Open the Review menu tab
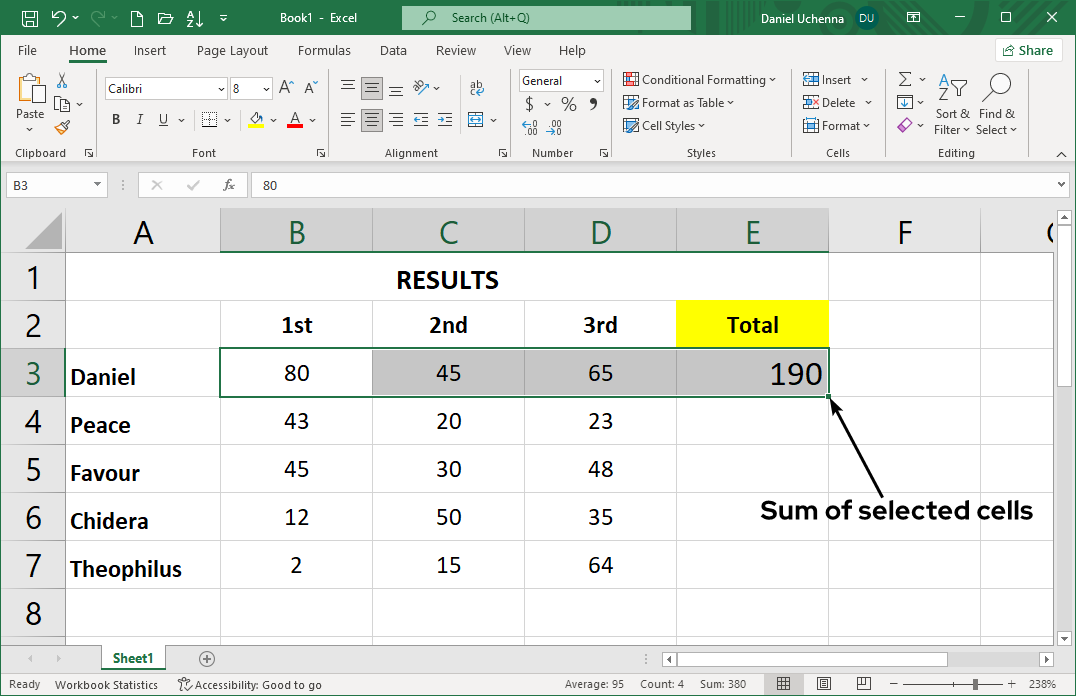 coord(455,50)
